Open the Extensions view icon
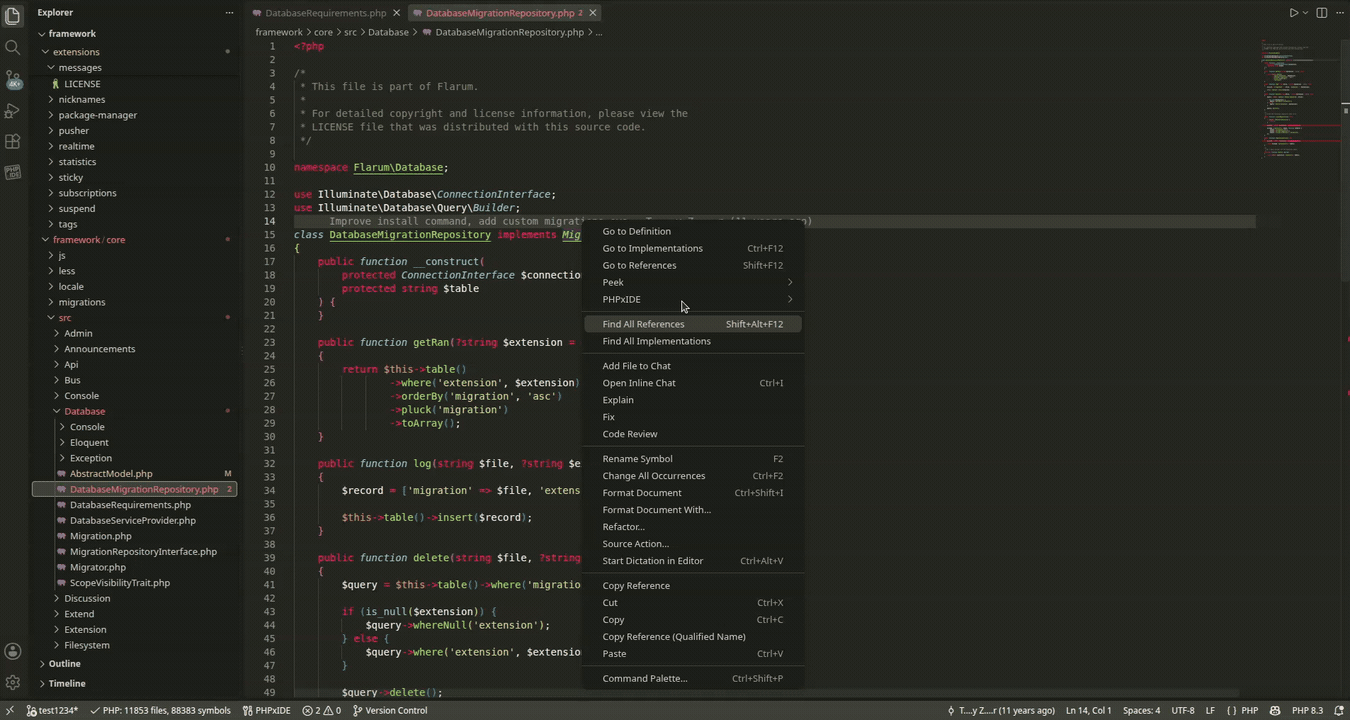Image resolution: width=1350 pixels, height=720 pixels. tap(13, 142)
